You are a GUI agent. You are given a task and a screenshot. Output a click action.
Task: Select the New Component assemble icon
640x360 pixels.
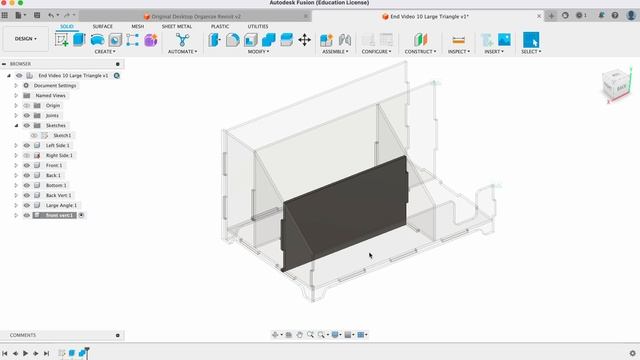pos(326,40)
